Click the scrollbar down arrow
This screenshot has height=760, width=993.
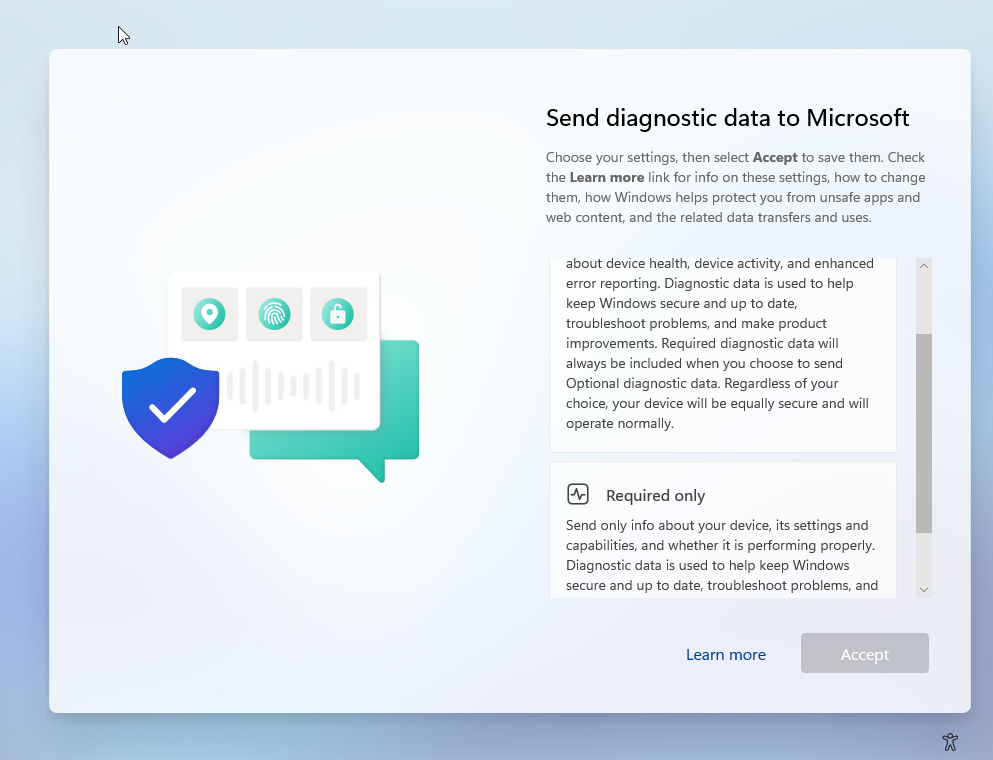(x=924, y=590)
